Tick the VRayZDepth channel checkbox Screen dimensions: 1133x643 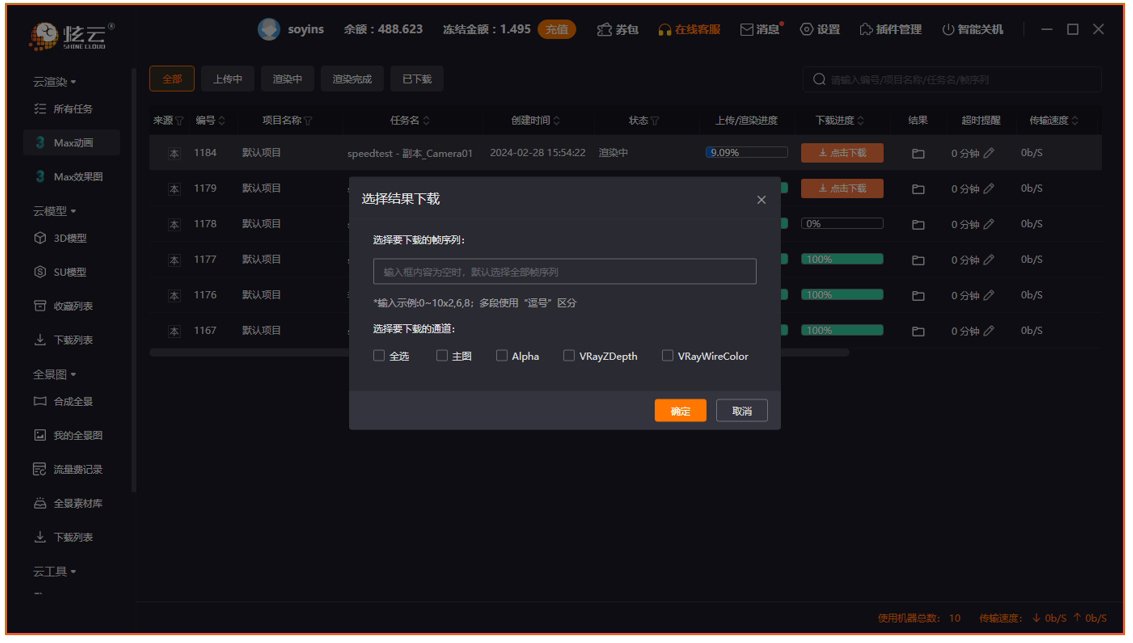(x=569, y=356)
